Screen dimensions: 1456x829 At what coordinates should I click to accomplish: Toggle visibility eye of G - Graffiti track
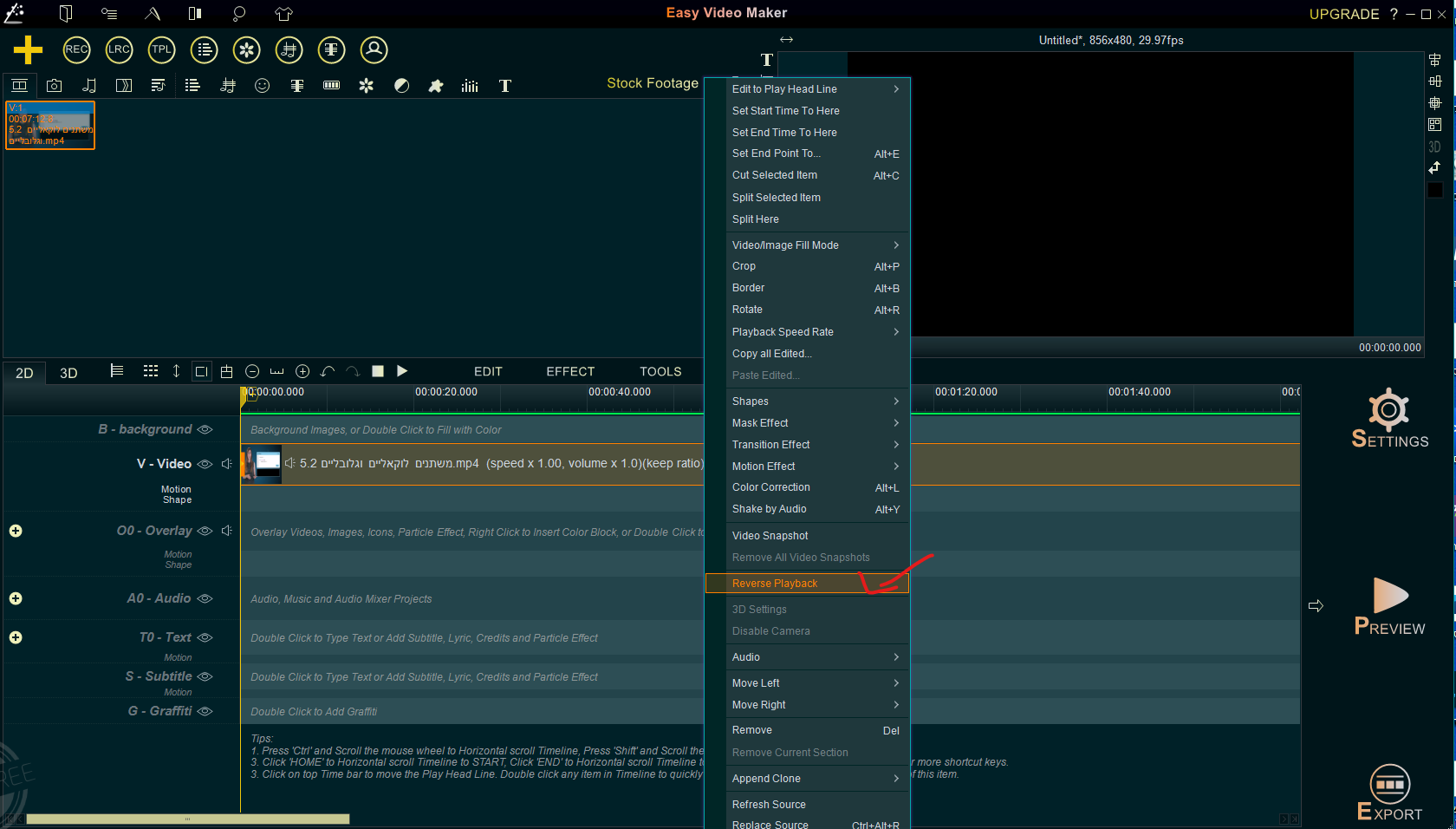(205, 711)
